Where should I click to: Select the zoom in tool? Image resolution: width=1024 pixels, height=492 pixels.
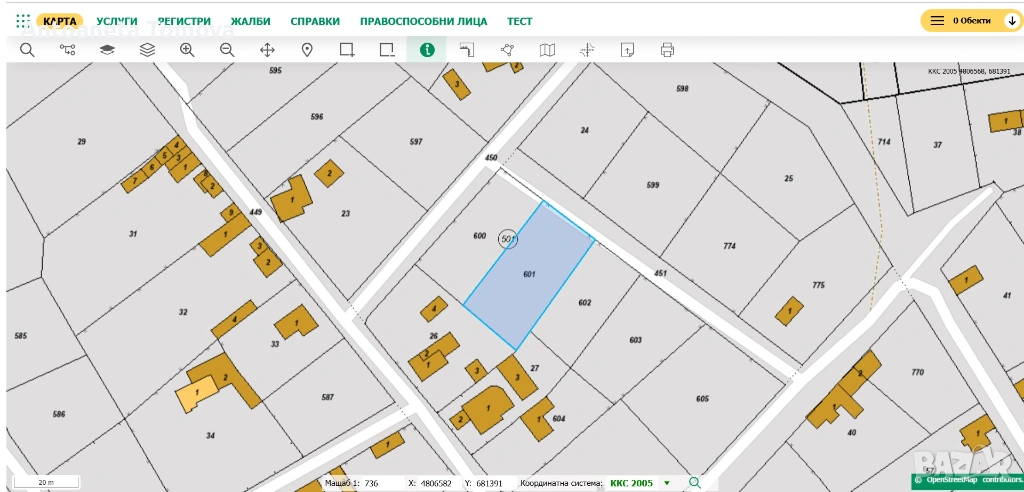(187, 50)
